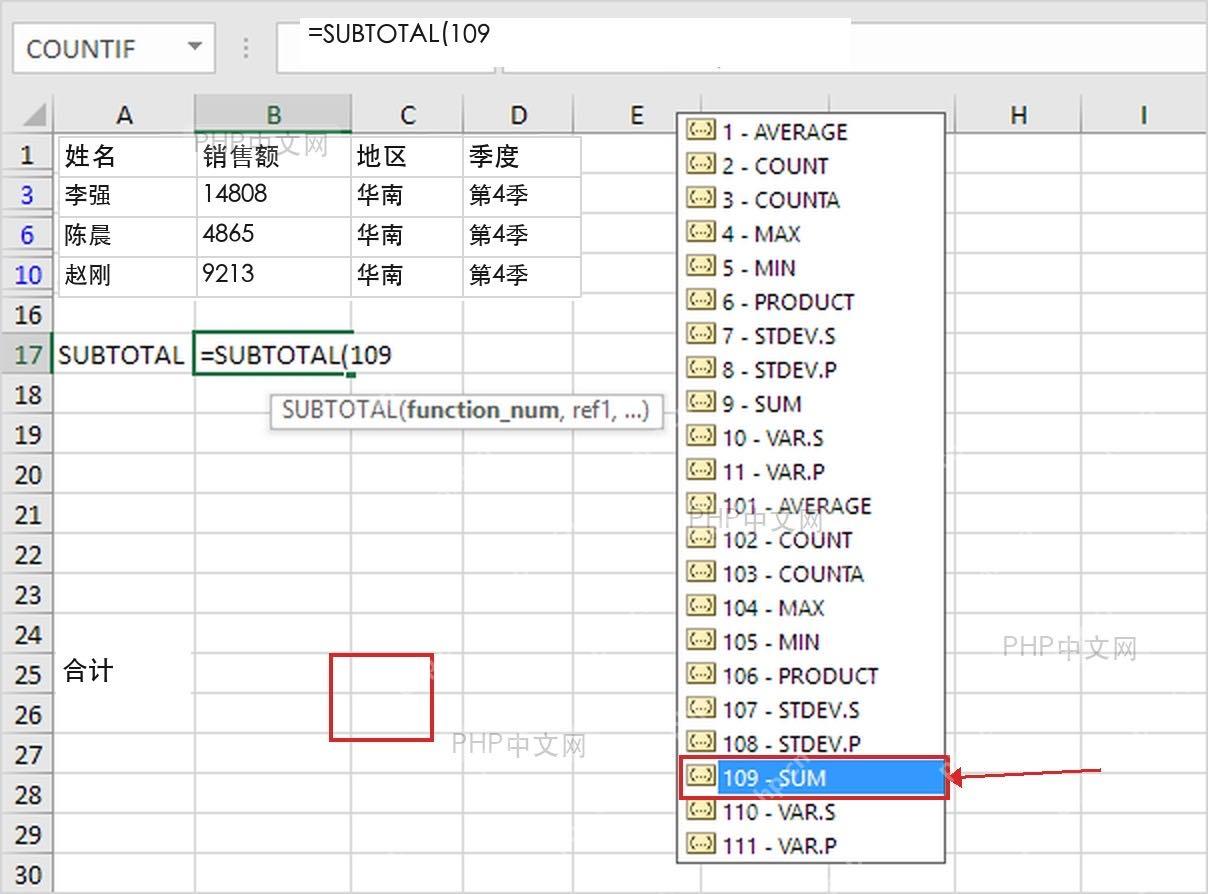
Task: Click the 销售额 header cell
Action: pyautogui.click(x=274, y=157)
